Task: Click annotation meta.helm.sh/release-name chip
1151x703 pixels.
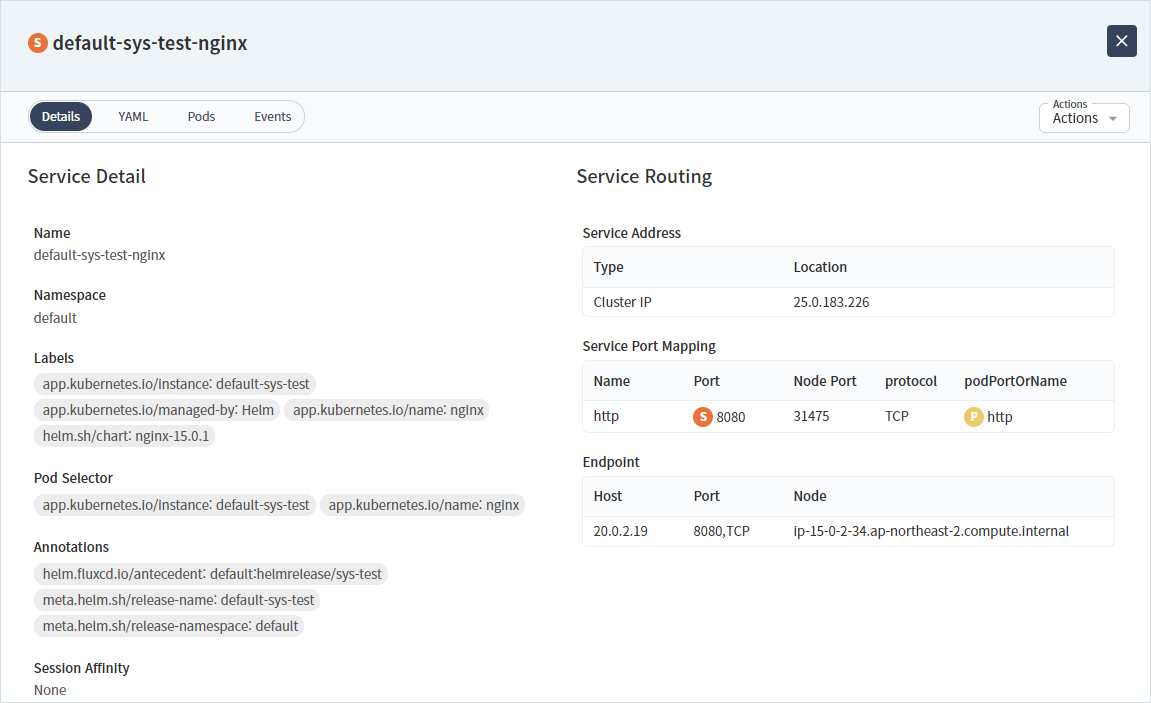Action: (x=178, y=600)
